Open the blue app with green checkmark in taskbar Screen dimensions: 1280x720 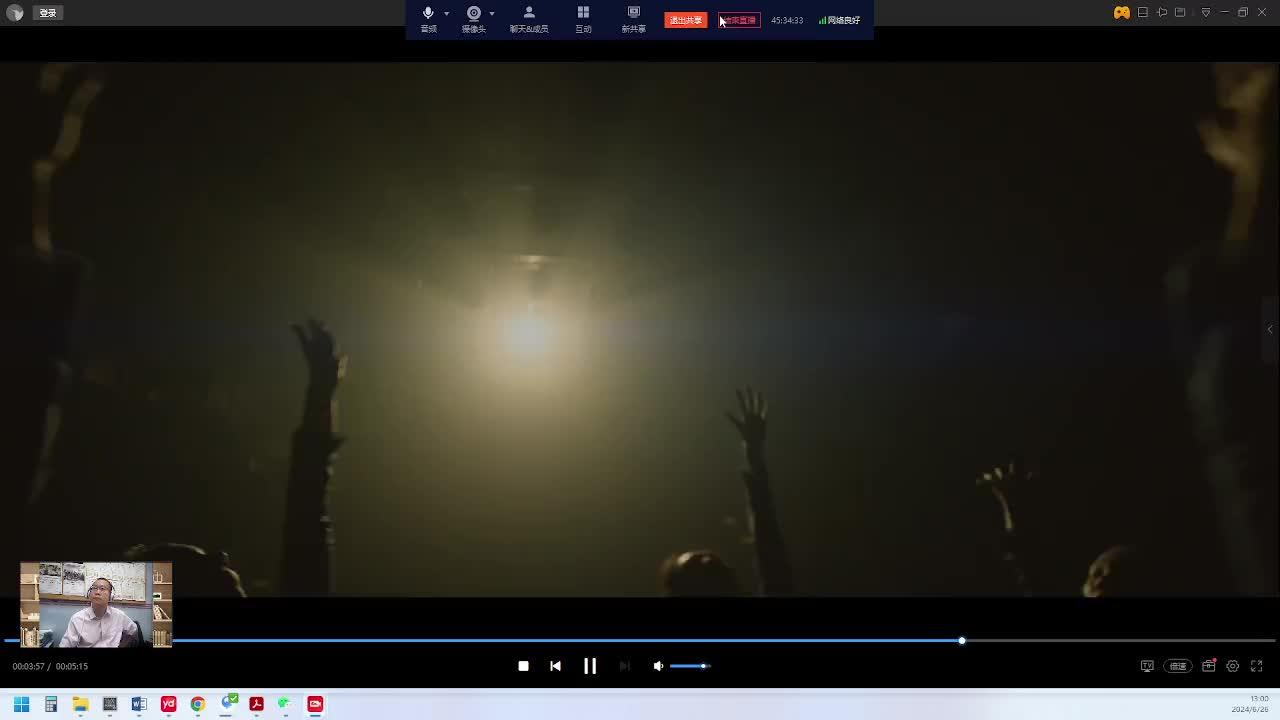(228, 703)
